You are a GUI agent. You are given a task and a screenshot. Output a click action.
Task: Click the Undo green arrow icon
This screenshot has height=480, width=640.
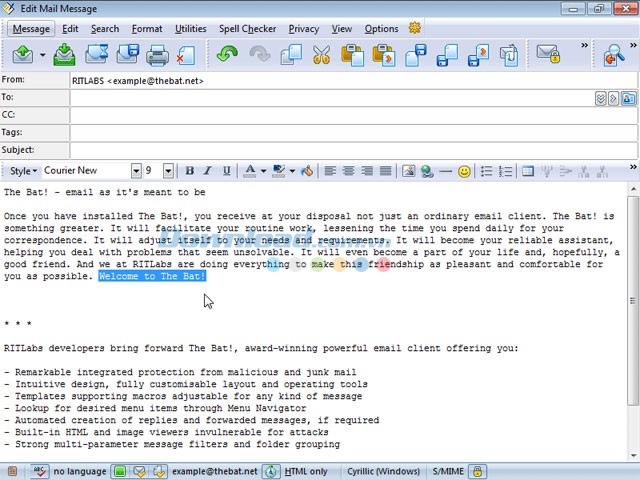tap(227, 55)
